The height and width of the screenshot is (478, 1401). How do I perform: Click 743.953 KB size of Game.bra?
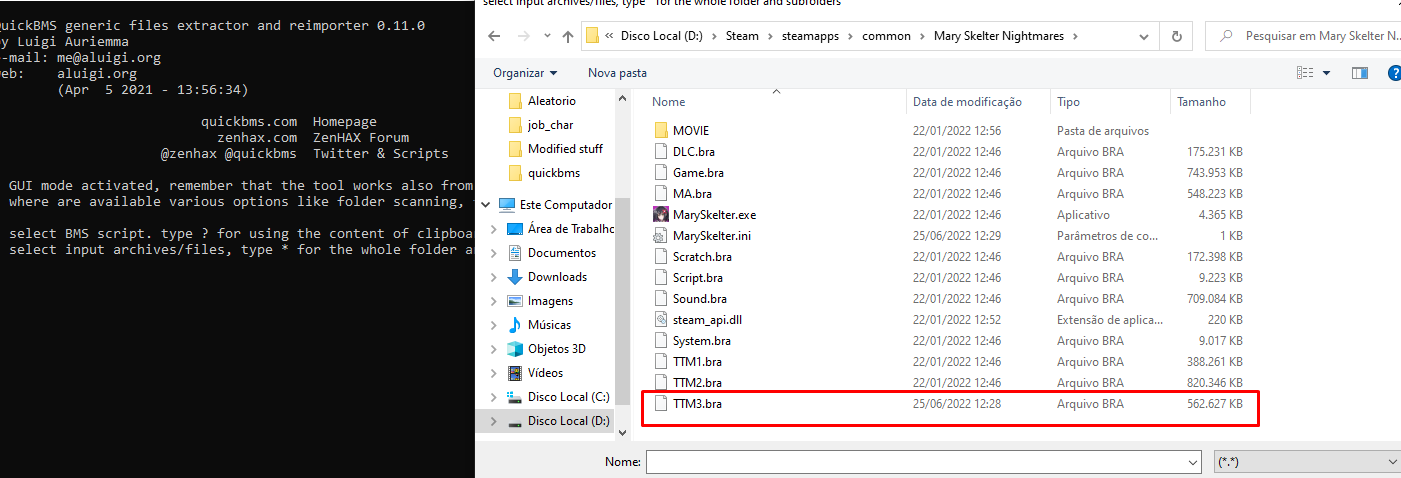tap(1214, 173)
